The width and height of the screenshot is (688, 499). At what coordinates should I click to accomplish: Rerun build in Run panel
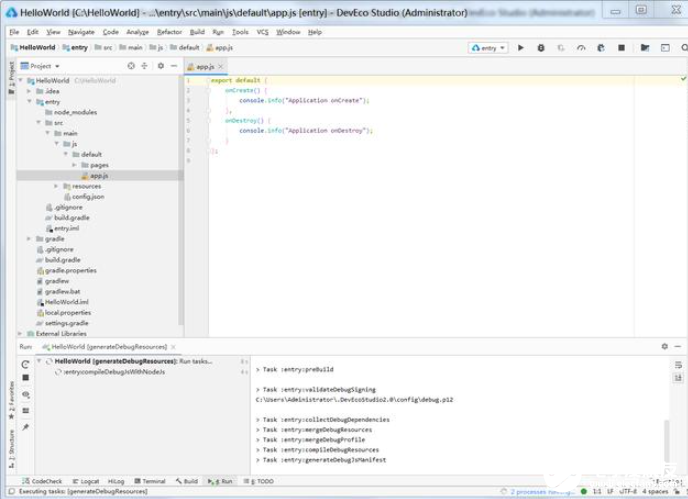25,364
